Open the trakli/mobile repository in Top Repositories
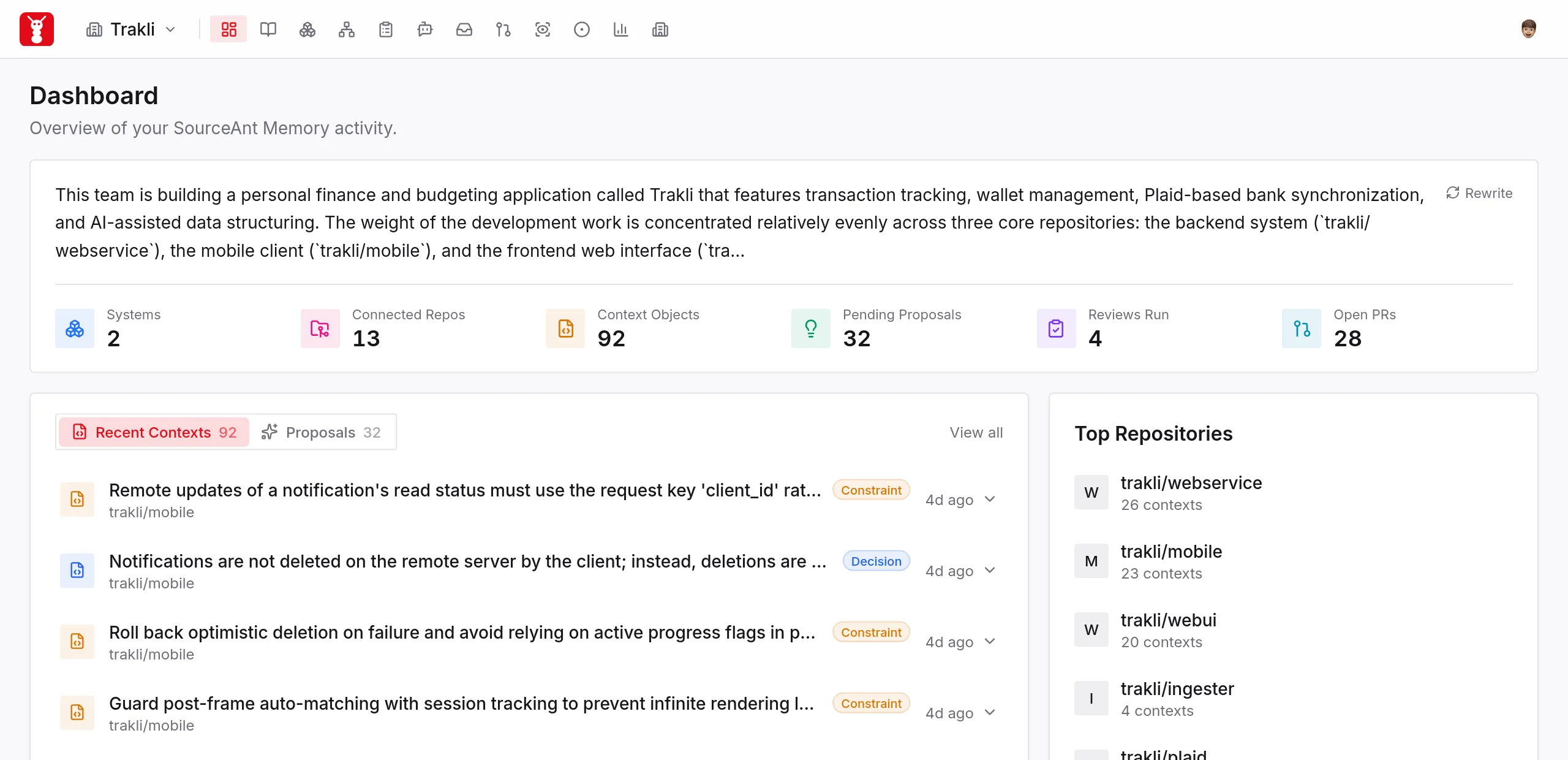 (1171, 552)
